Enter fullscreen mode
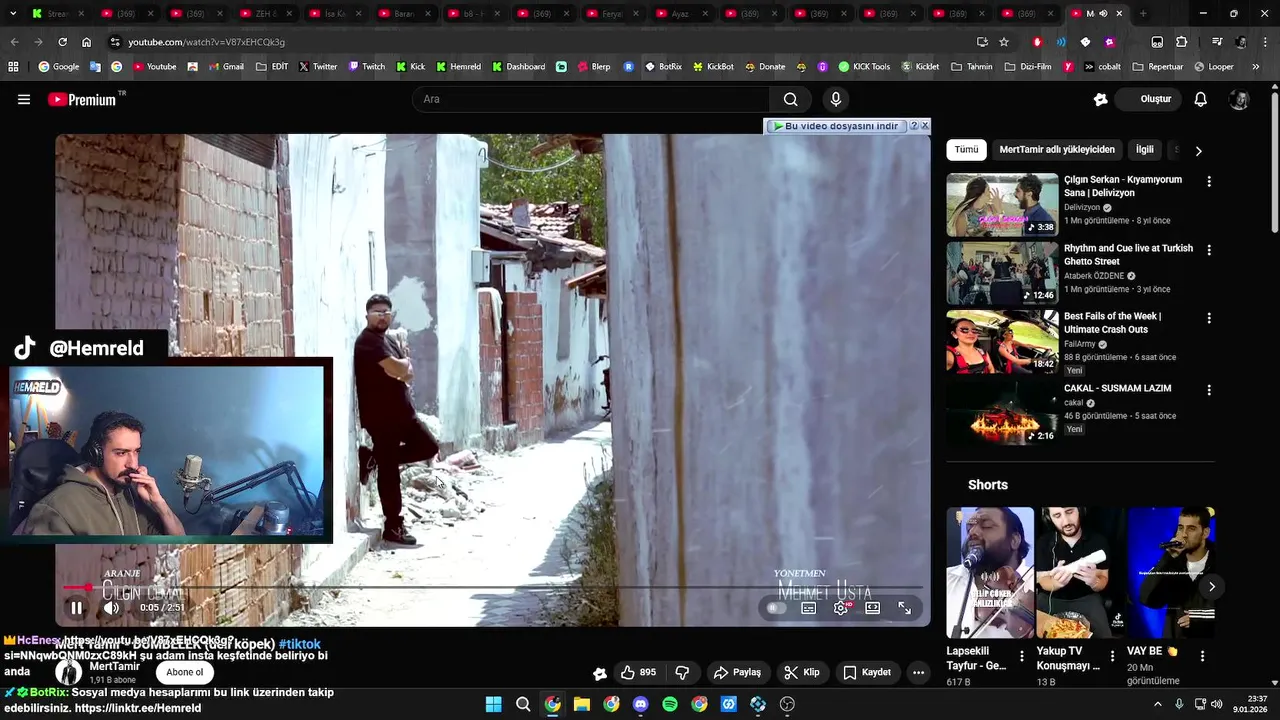 (905, 607)
